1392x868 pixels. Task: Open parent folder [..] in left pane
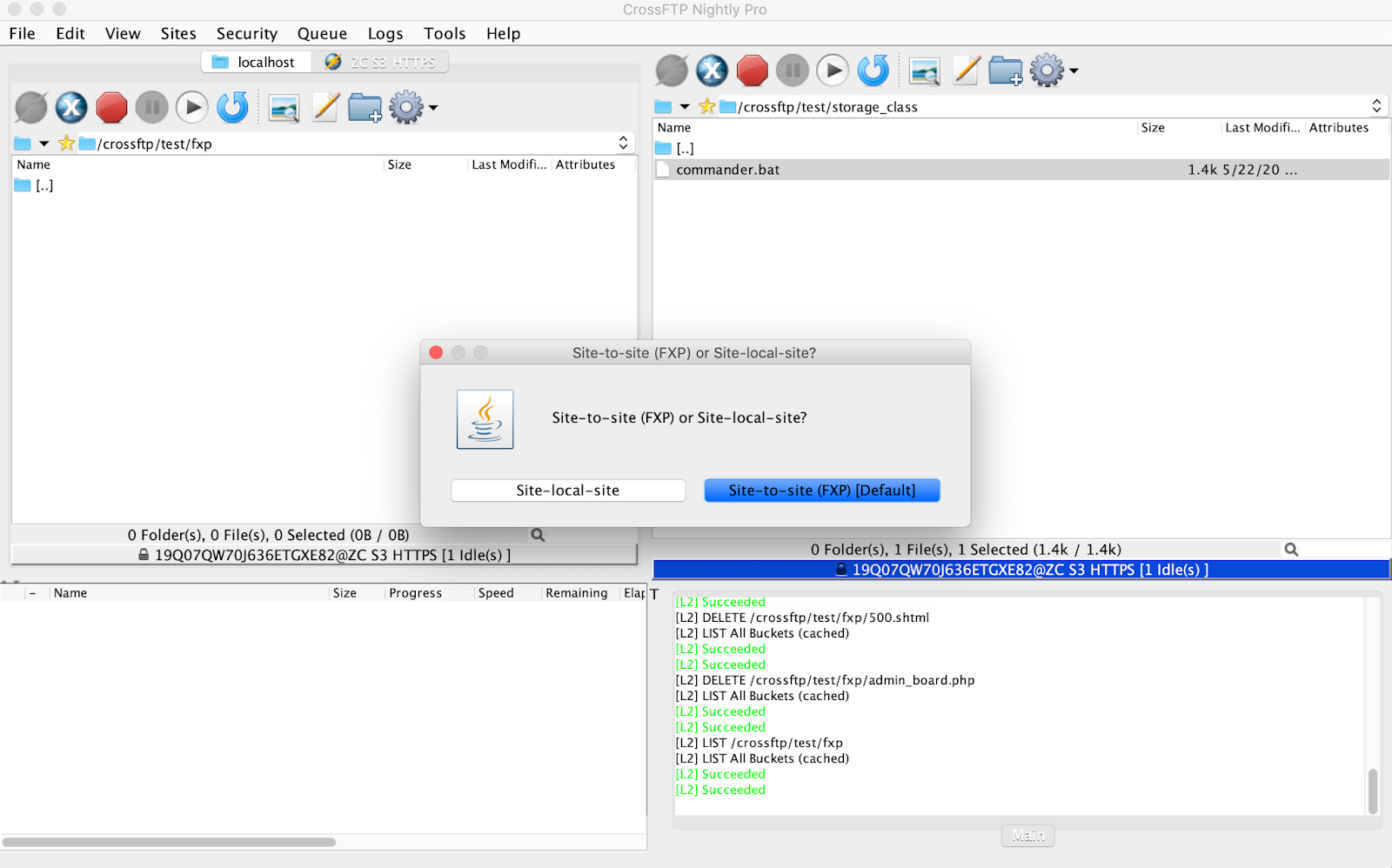[35, 185]
